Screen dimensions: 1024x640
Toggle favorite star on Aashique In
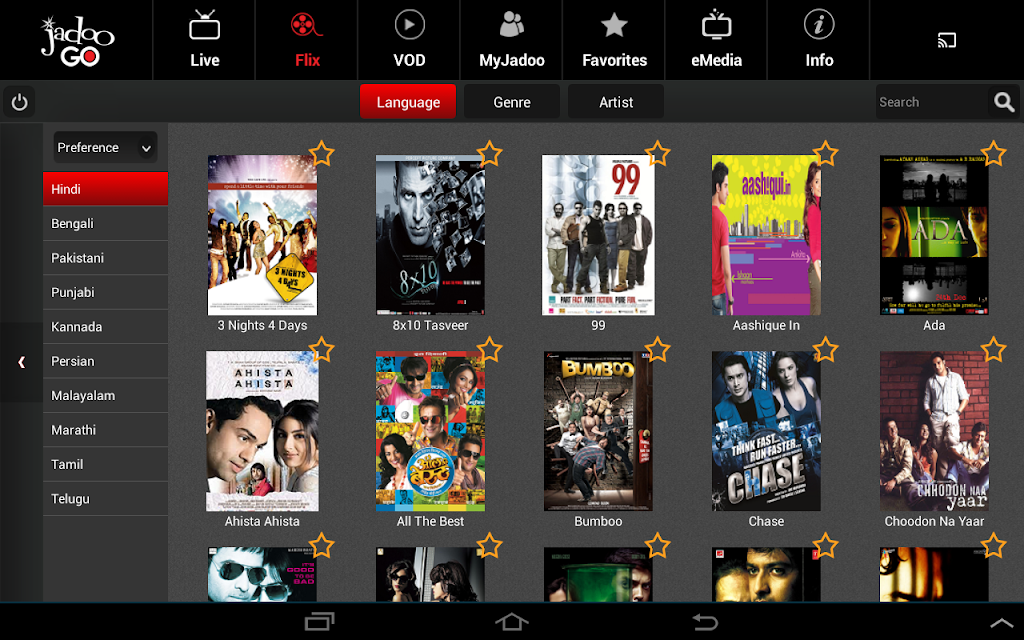(825, 154)
